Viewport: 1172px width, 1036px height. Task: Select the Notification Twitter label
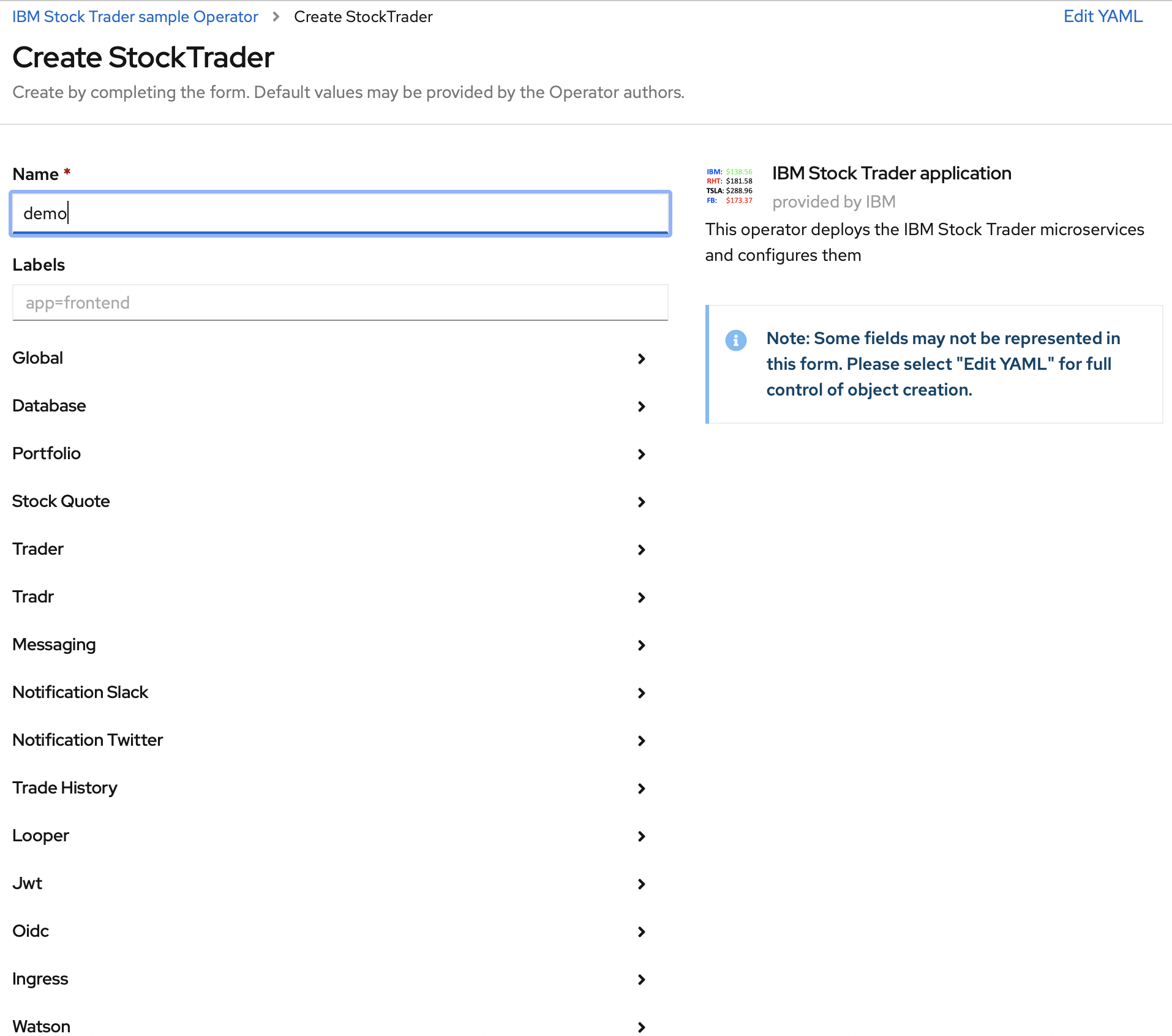click(x=88, y=740)
